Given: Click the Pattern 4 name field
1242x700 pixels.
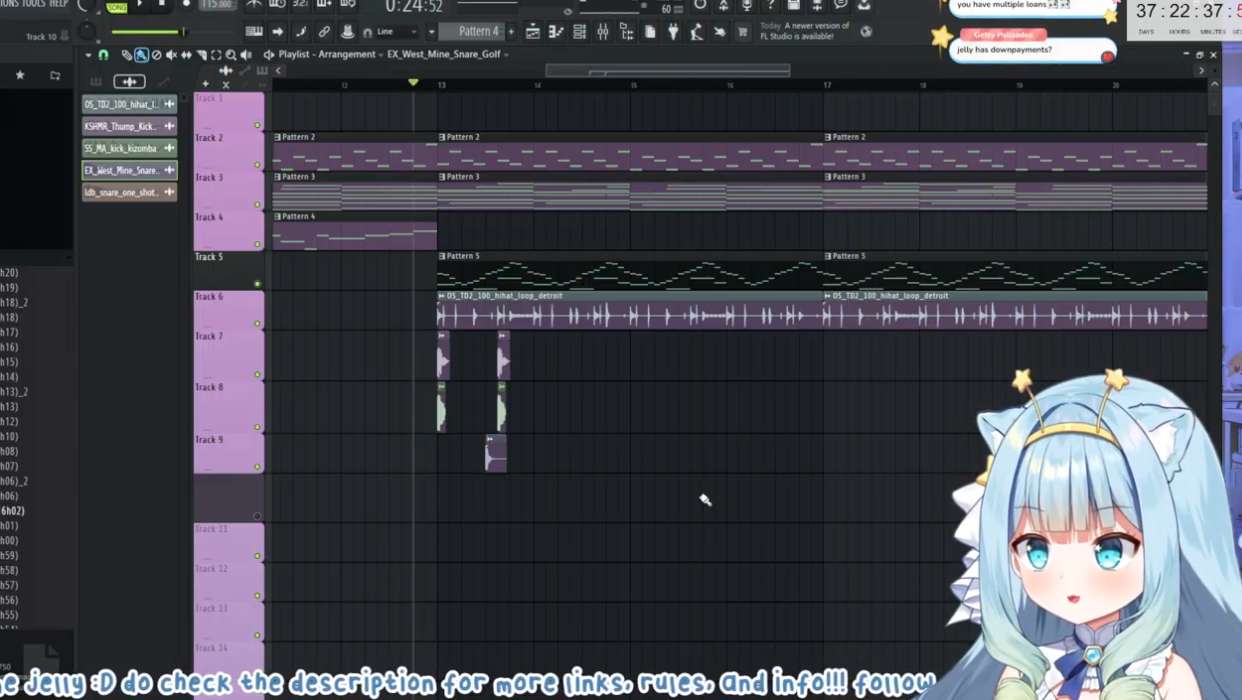Looking at the screenshot, I should pyautogui.click(x=472, y=32).
